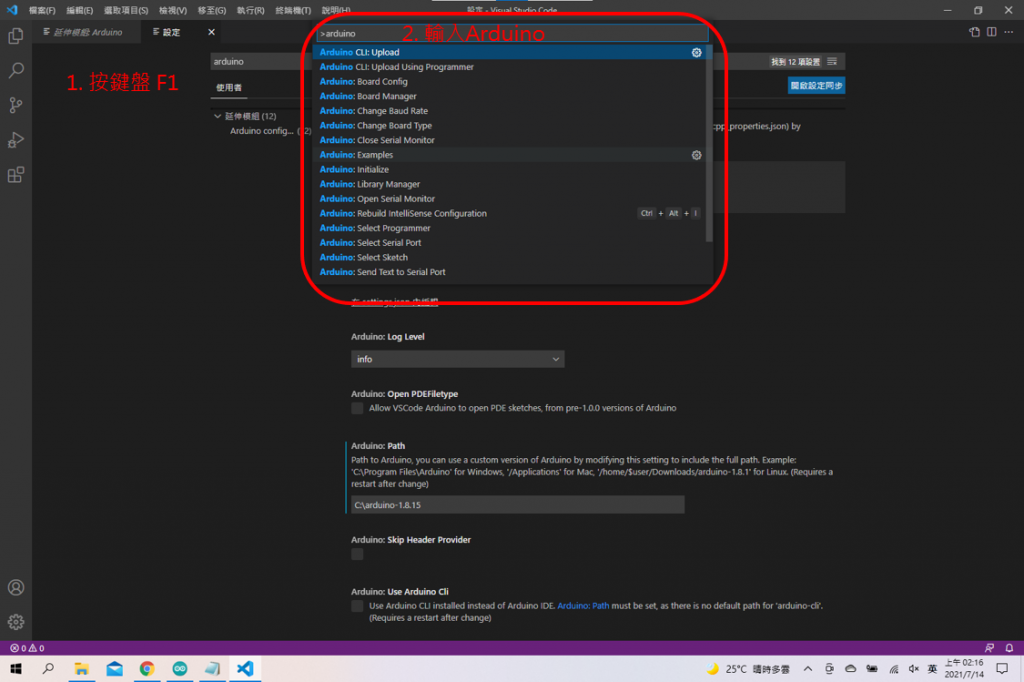Image resolution: width=1024 pixels, height=682 pixels.
Task: Open the editor More Actions ellipsis
Action: click(x=1008, y=32)
